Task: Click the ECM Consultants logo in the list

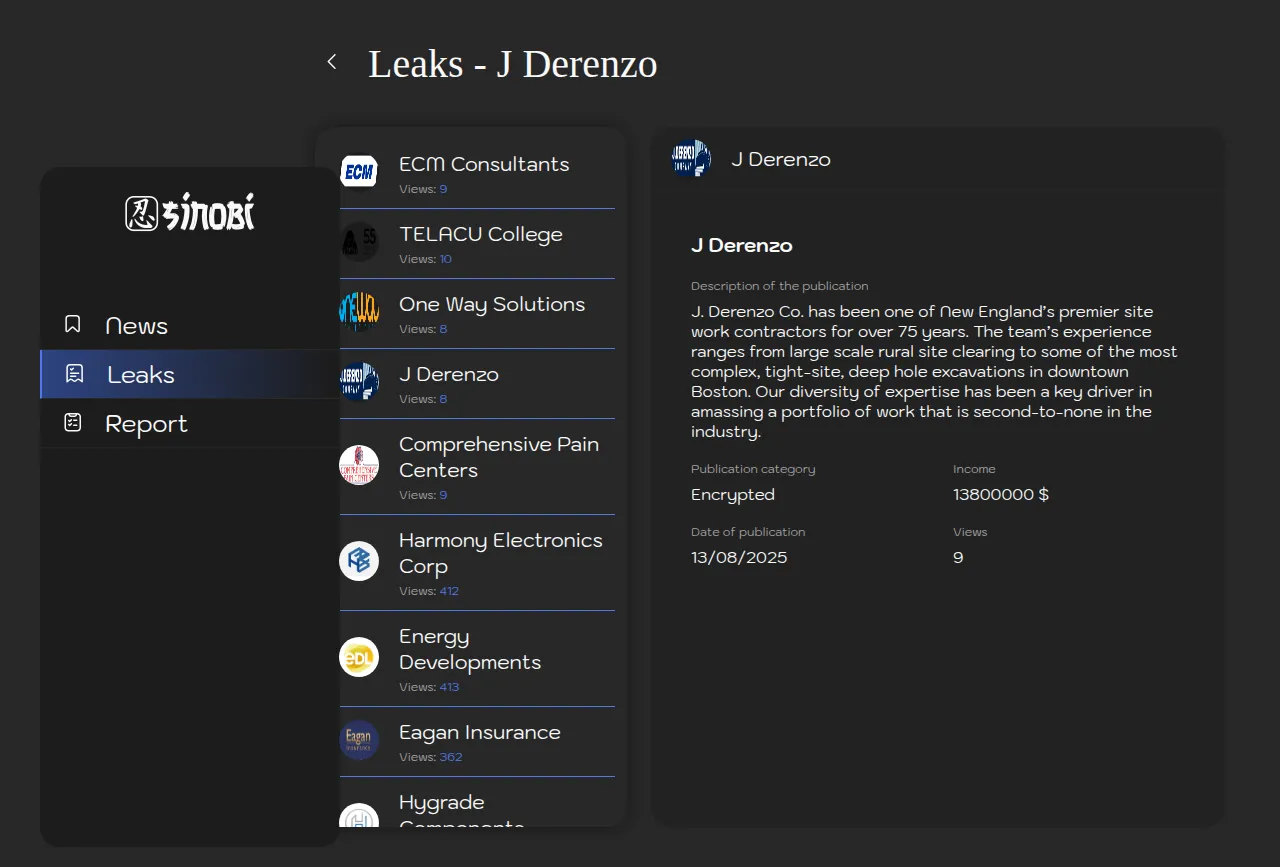Action: pos(359,172)
